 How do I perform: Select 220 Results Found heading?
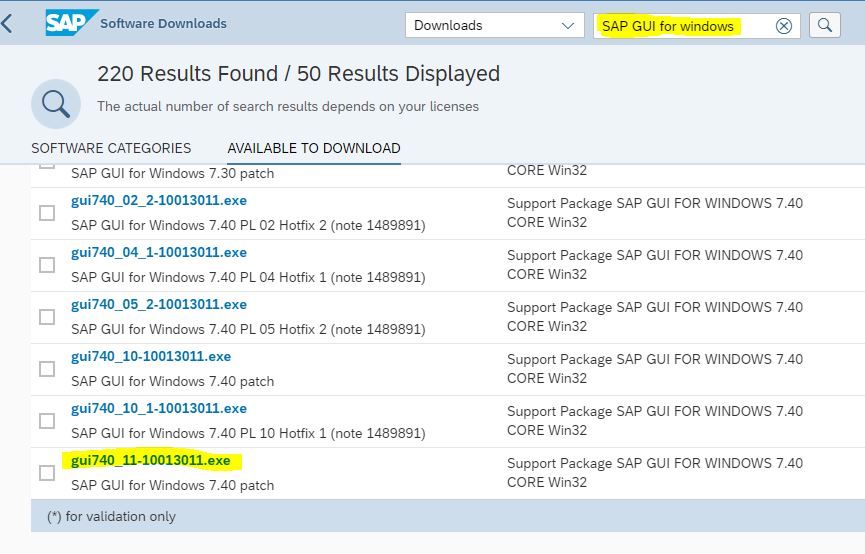pos(298,73)
